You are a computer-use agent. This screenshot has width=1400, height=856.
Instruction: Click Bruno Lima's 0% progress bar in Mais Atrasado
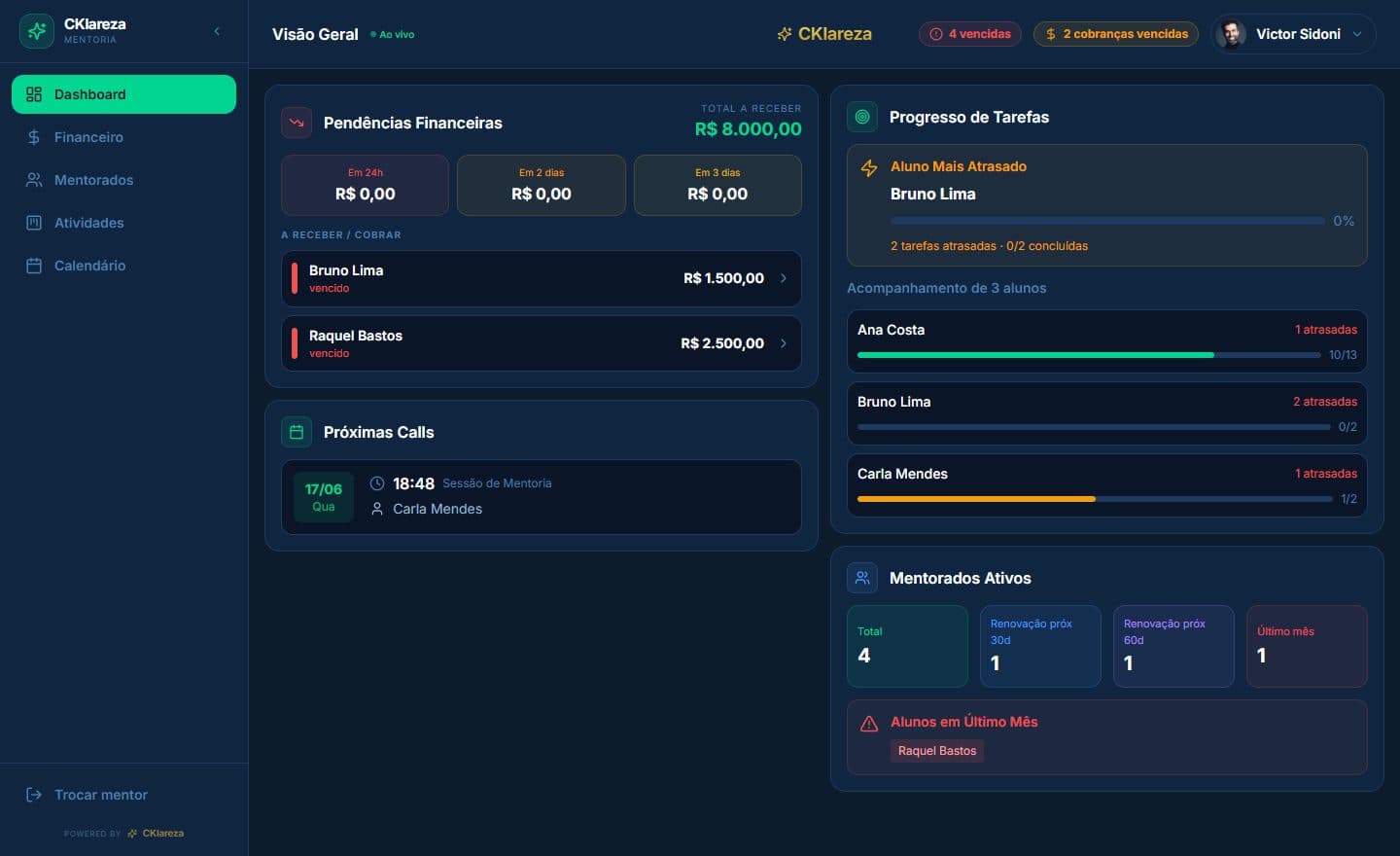[1106, 221]
